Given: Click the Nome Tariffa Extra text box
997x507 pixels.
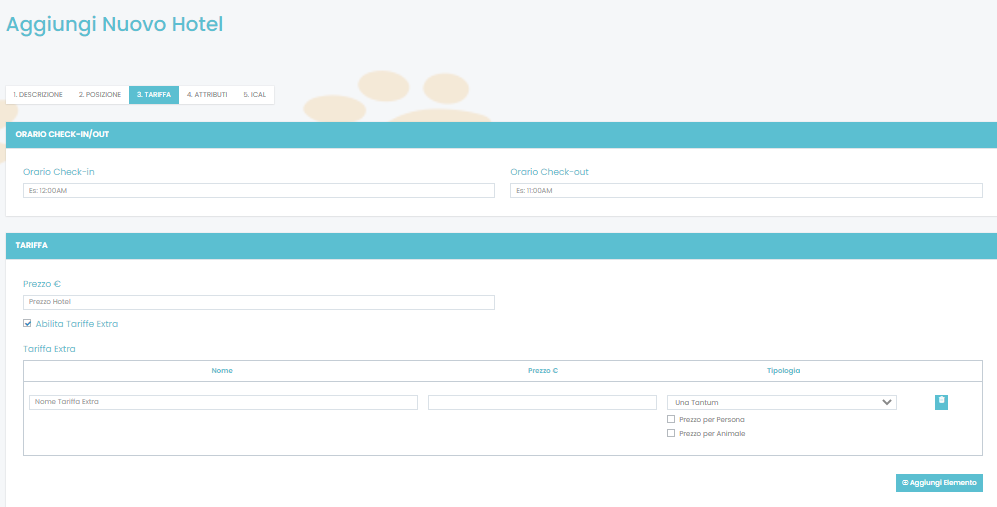Looking at the screenshot, I should pyautogui.click(x=223, y=402).
